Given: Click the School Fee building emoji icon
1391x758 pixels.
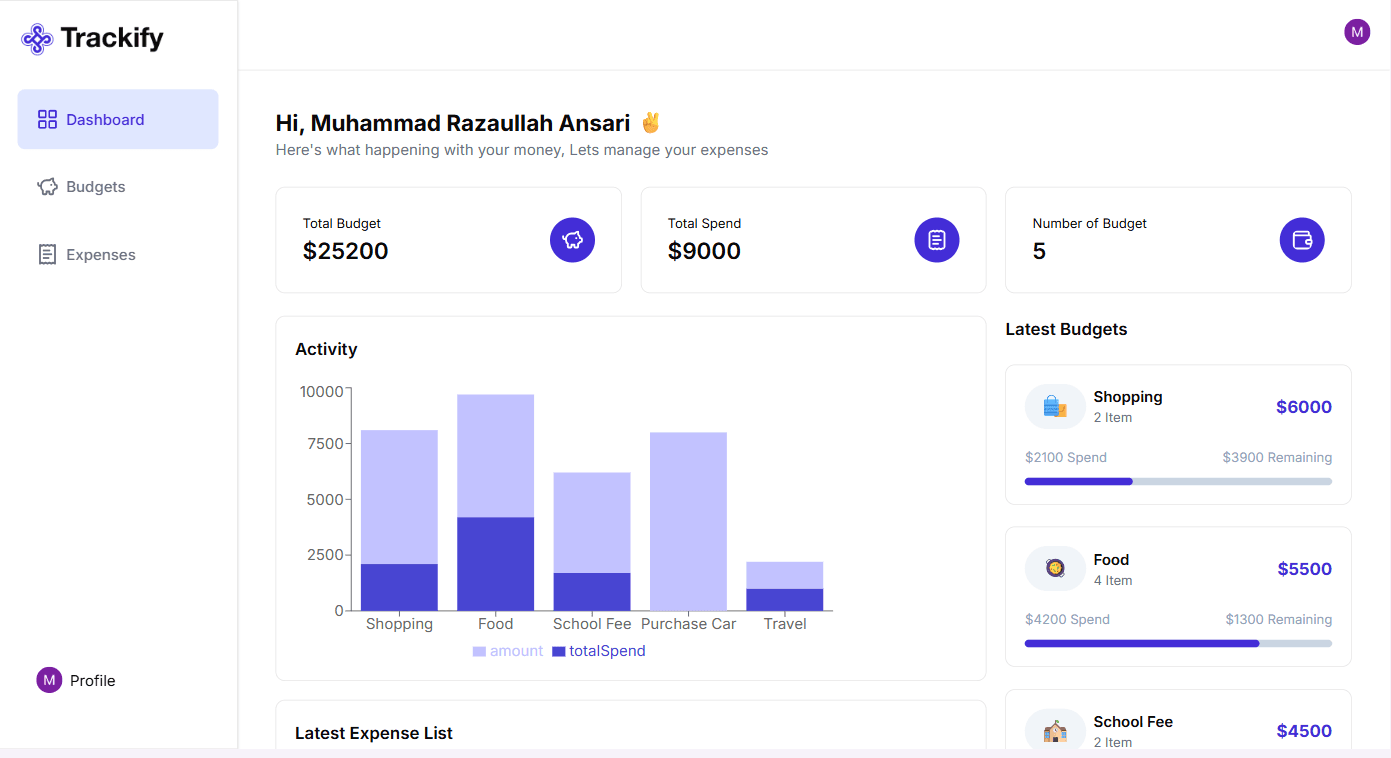Looking at the screenshot, I should tap(1055, 731).
